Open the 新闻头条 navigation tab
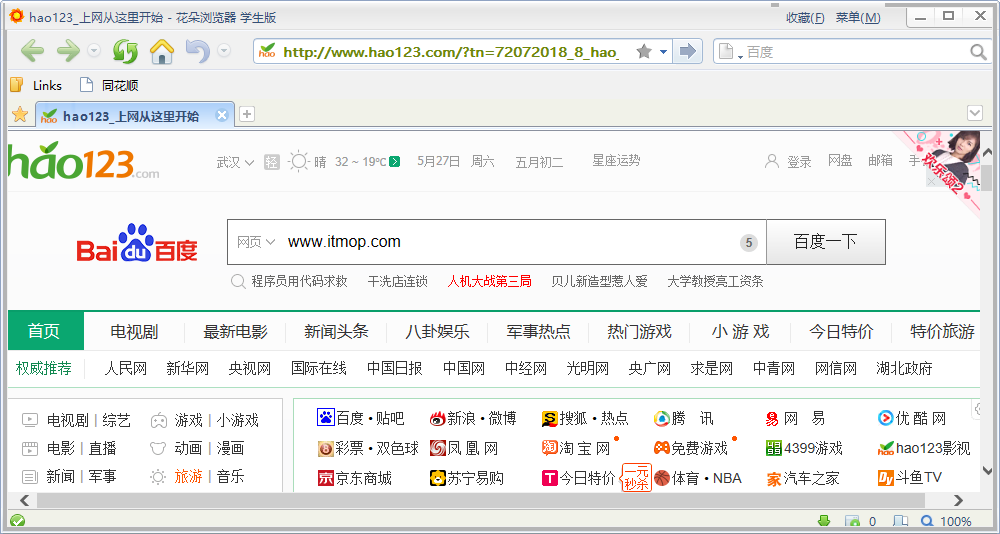Screen dimensions: 1000x534 [x=336, y=332]
